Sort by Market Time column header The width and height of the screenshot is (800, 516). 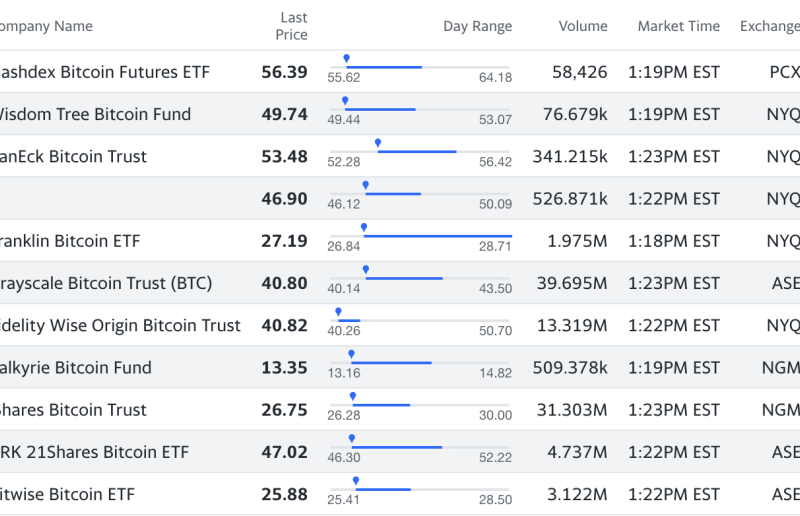(x=678, y=26)
